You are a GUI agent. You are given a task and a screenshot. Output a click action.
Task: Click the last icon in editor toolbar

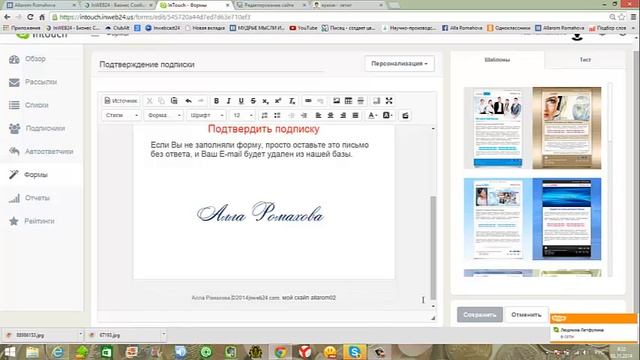pyautogui.click(x=405, y=116)
